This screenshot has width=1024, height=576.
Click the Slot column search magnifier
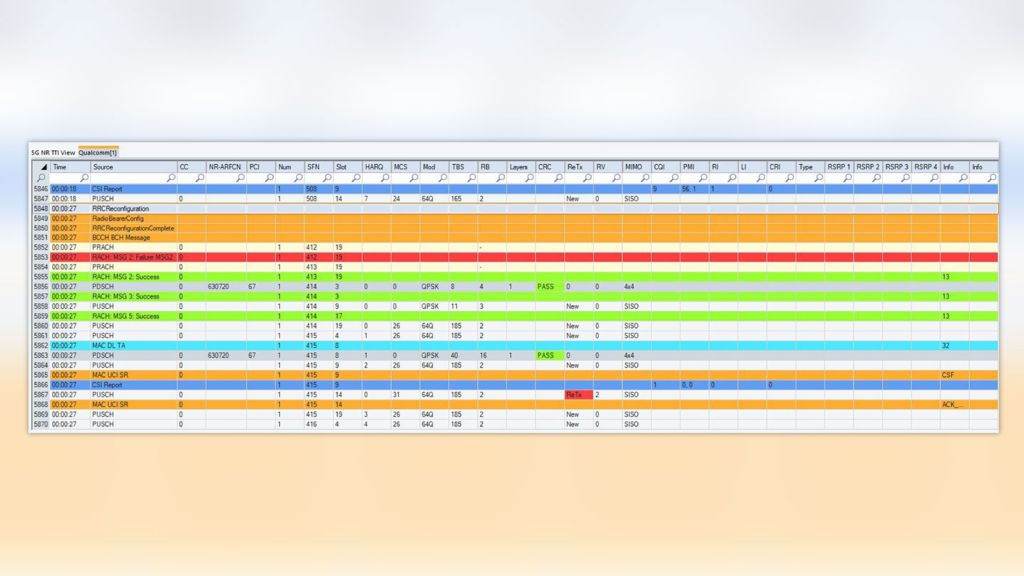[x=355, y=176]
